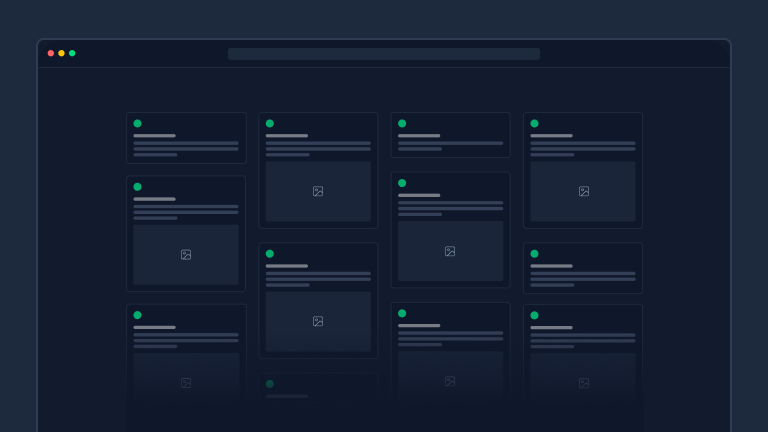Select the title line of the text-only card in the fourth column

[551, 266]
